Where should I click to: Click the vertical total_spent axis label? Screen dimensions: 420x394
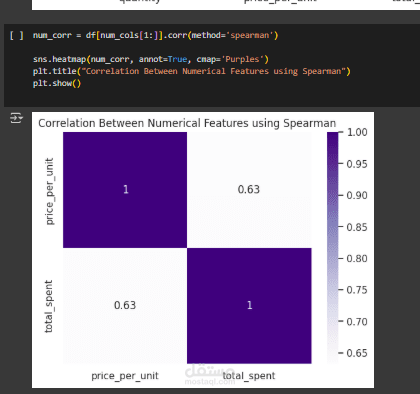pos(49,306)
